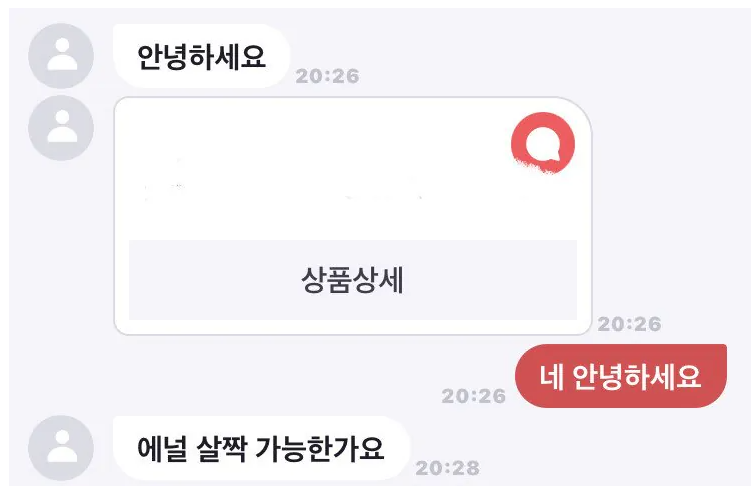Click the word 에널 in last message
The image size is (751, 486).
(x=162, y=449)
